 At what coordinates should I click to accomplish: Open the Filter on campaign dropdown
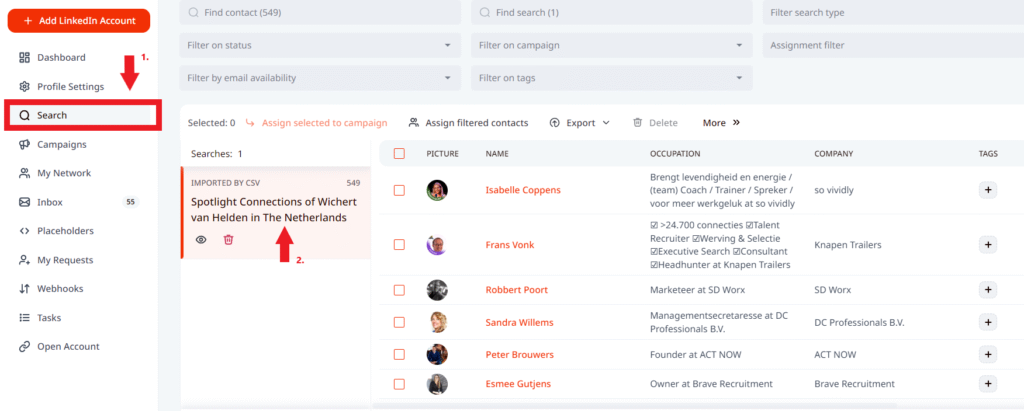[611, 45]
